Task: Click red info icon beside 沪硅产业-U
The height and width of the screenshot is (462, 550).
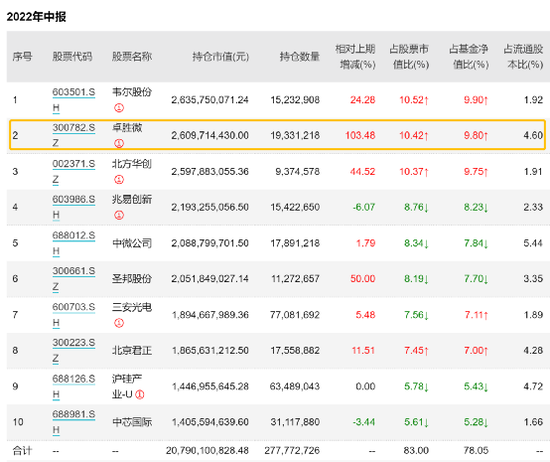Action: tap(140, 395)
